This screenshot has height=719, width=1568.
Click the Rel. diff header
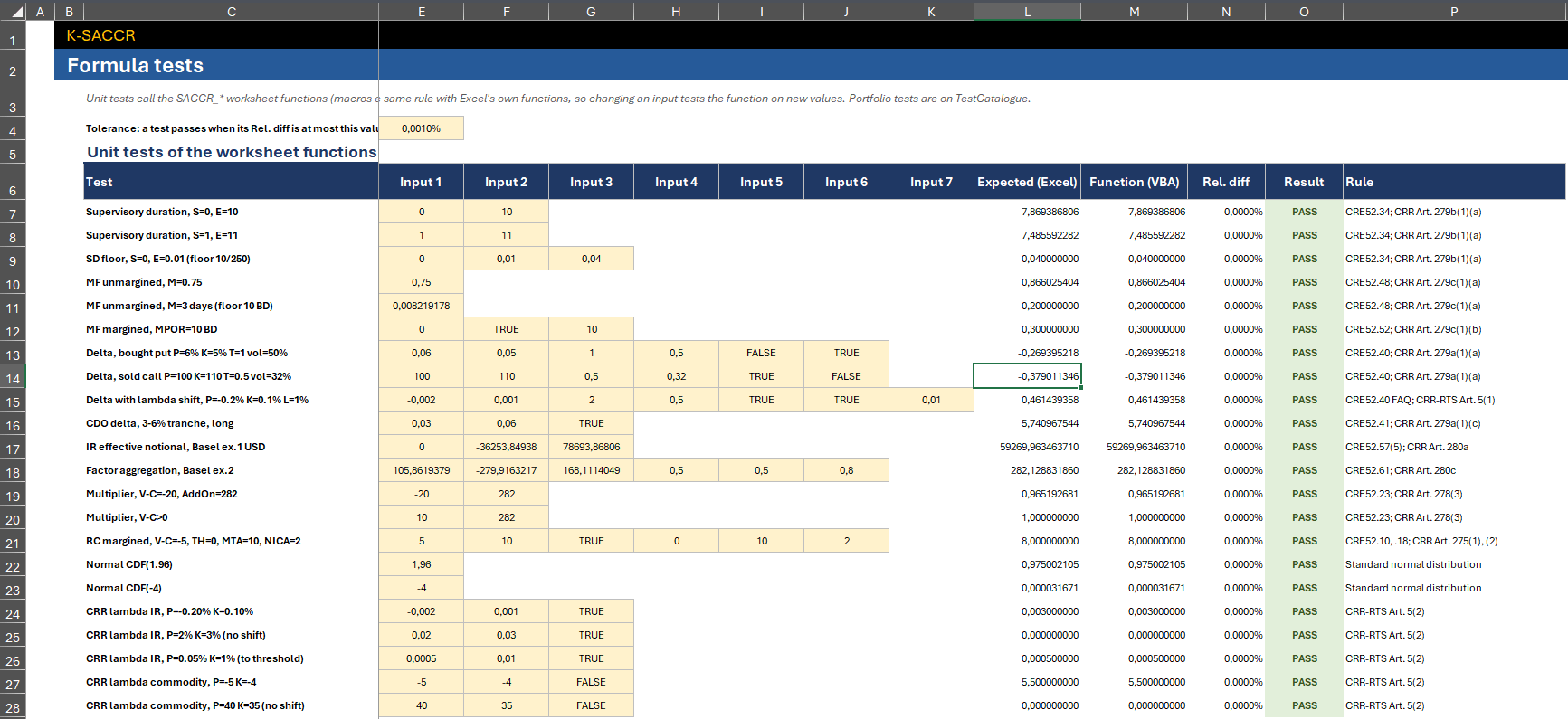click(1226, 182)
